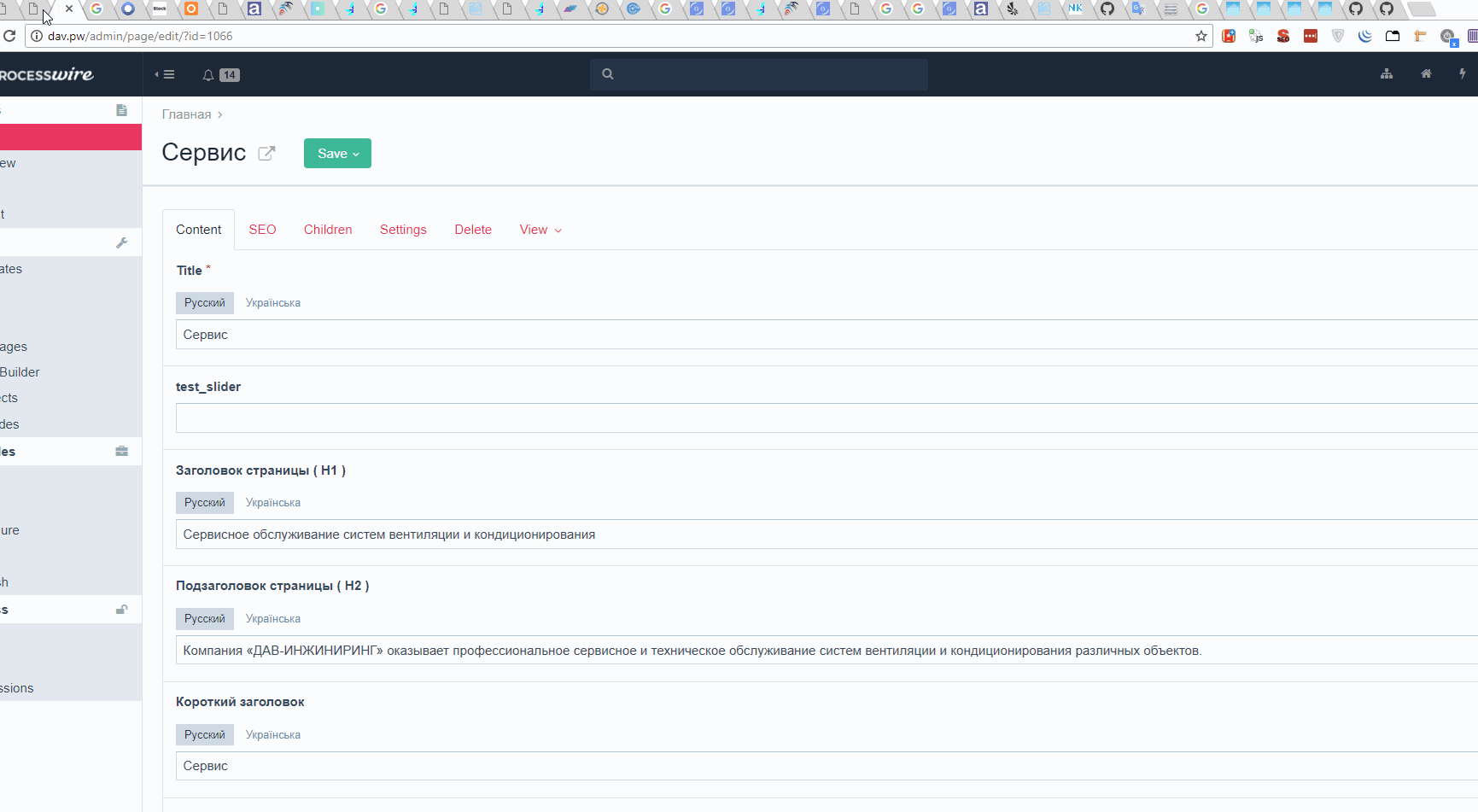Open the page preview icon beside Сервис title
1478x812 pixels.
point(267,153)
